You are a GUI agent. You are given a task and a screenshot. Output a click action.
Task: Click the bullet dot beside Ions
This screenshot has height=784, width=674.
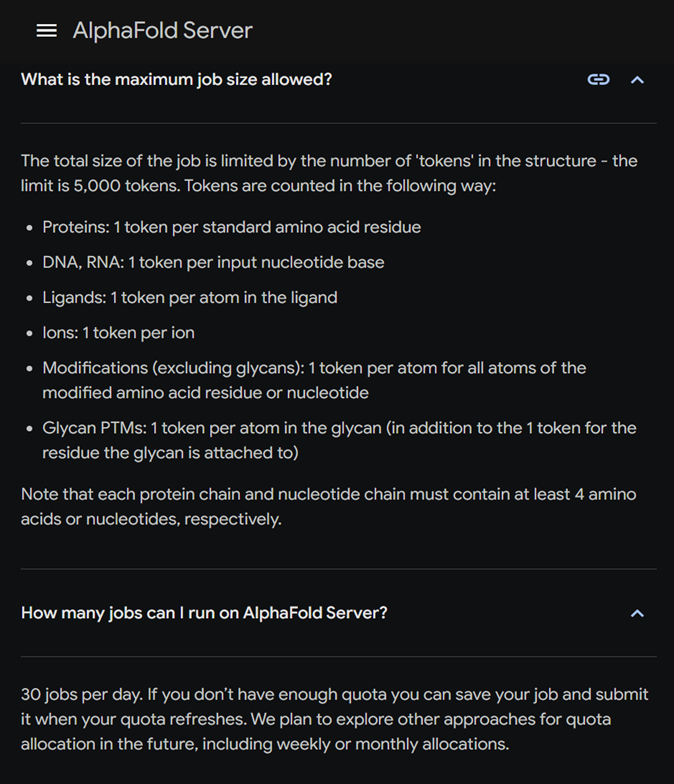pos(28,333)
